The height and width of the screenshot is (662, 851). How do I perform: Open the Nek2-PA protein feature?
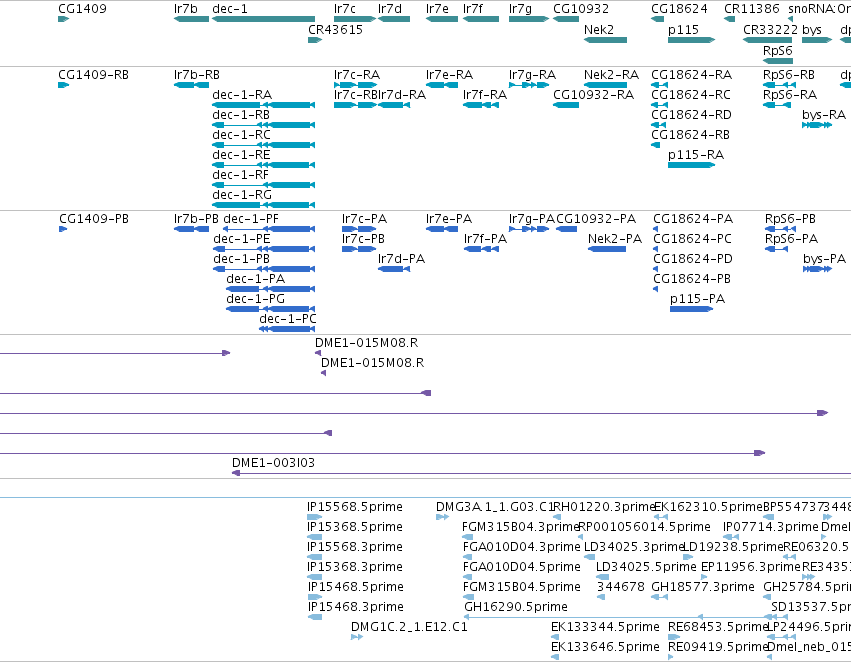607,249
